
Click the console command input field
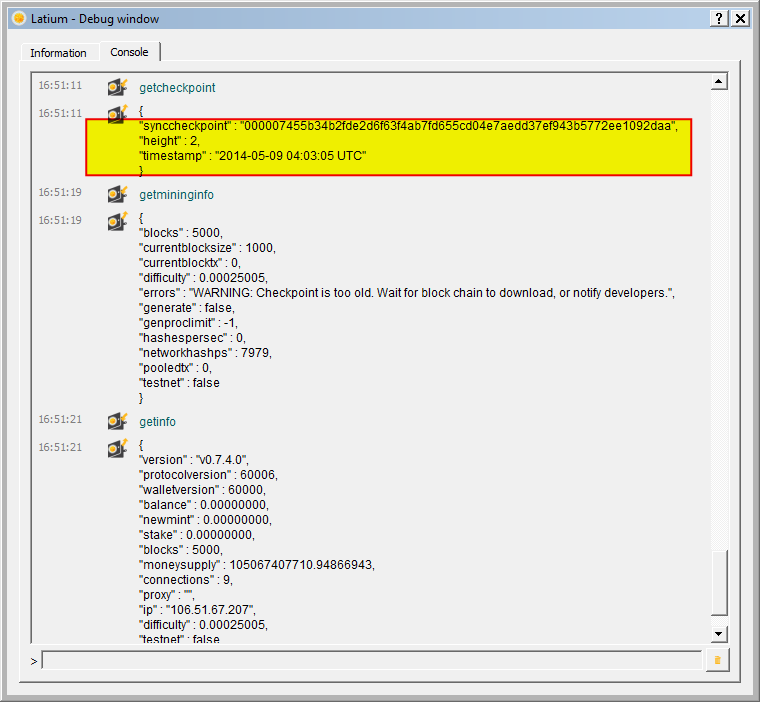(372, 660)
